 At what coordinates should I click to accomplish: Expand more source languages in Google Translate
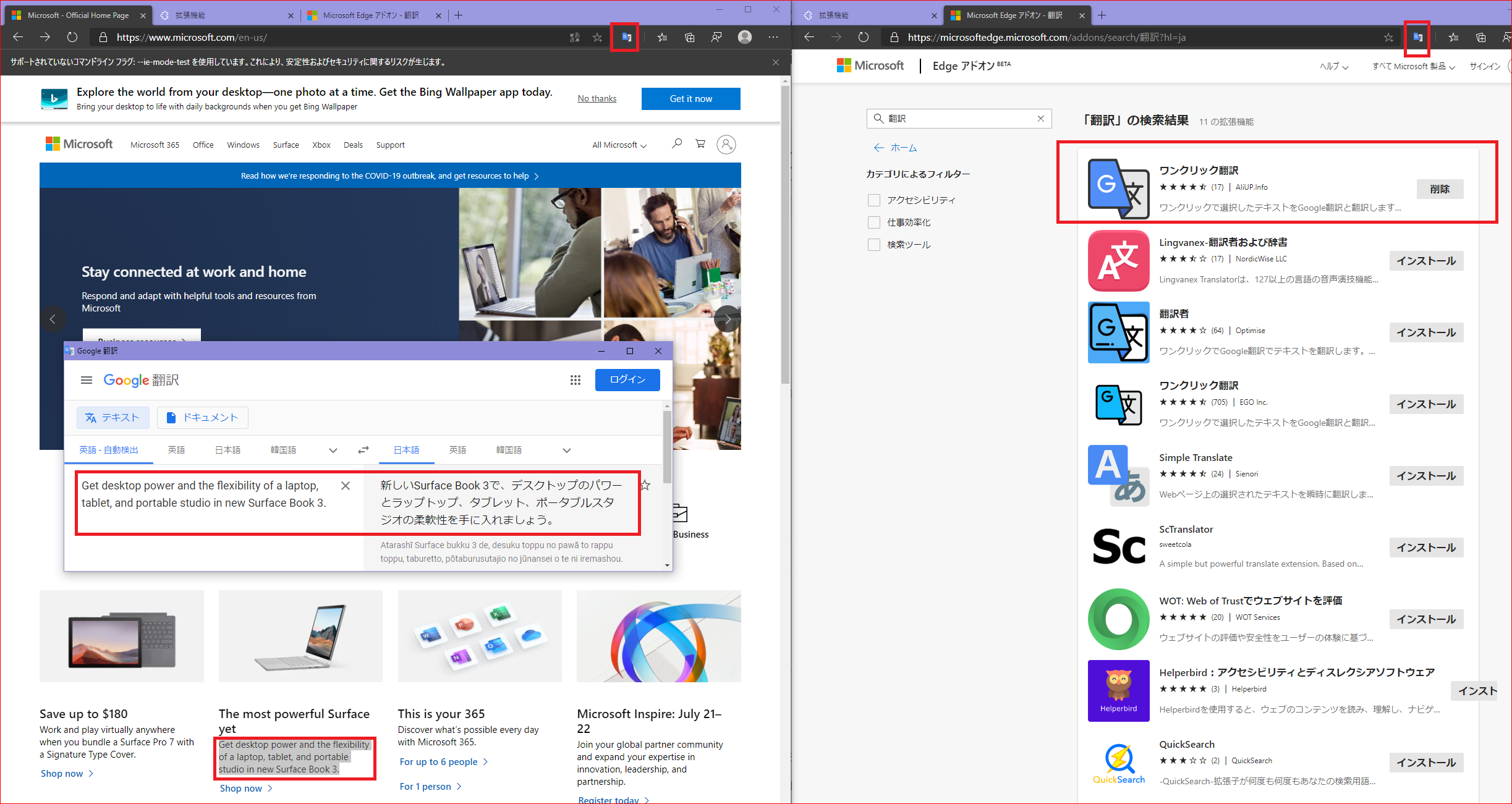[333, 451]
